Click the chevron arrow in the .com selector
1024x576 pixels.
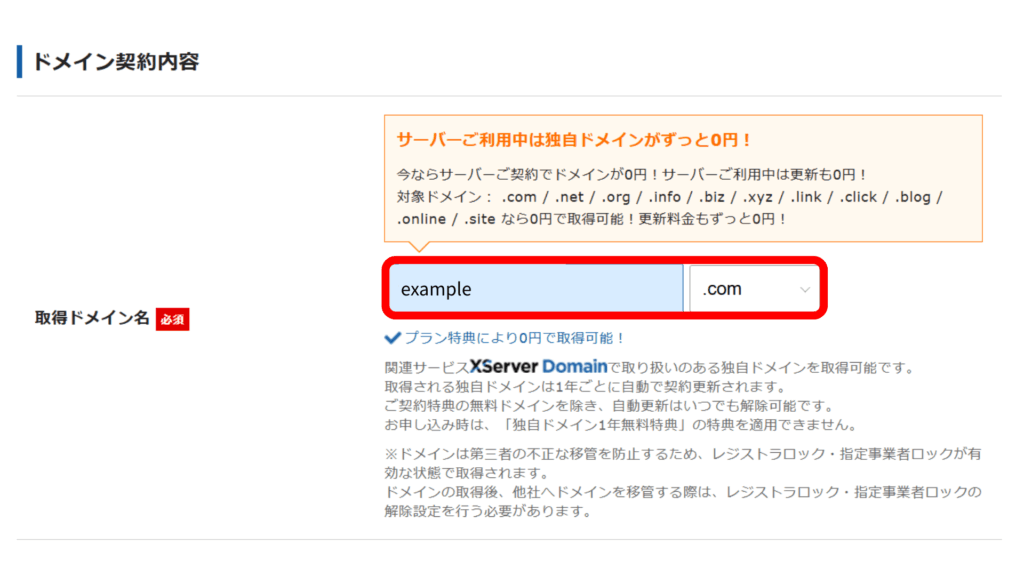(805, 289)
